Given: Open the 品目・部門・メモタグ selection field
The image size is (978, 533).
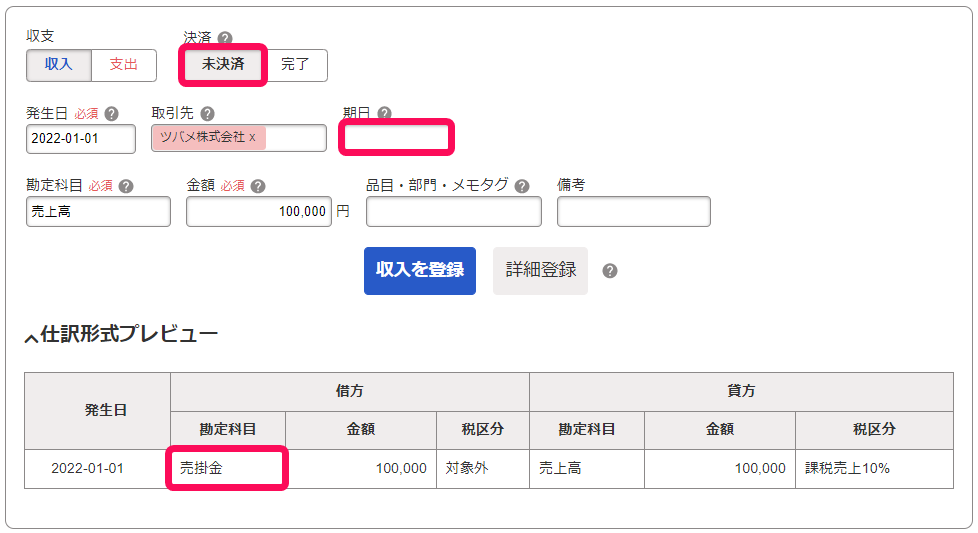Looking at the screenshot, I should (453, 212).
